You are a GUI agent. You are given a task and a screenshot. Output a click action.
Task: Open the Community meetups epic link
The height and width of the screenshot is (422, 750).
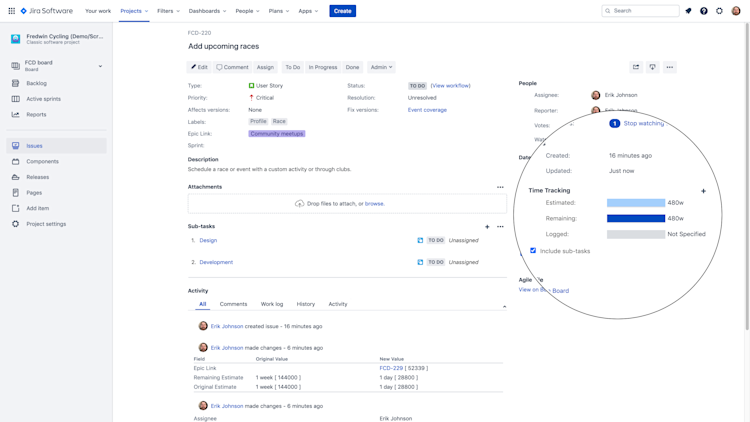coord(276,134)
